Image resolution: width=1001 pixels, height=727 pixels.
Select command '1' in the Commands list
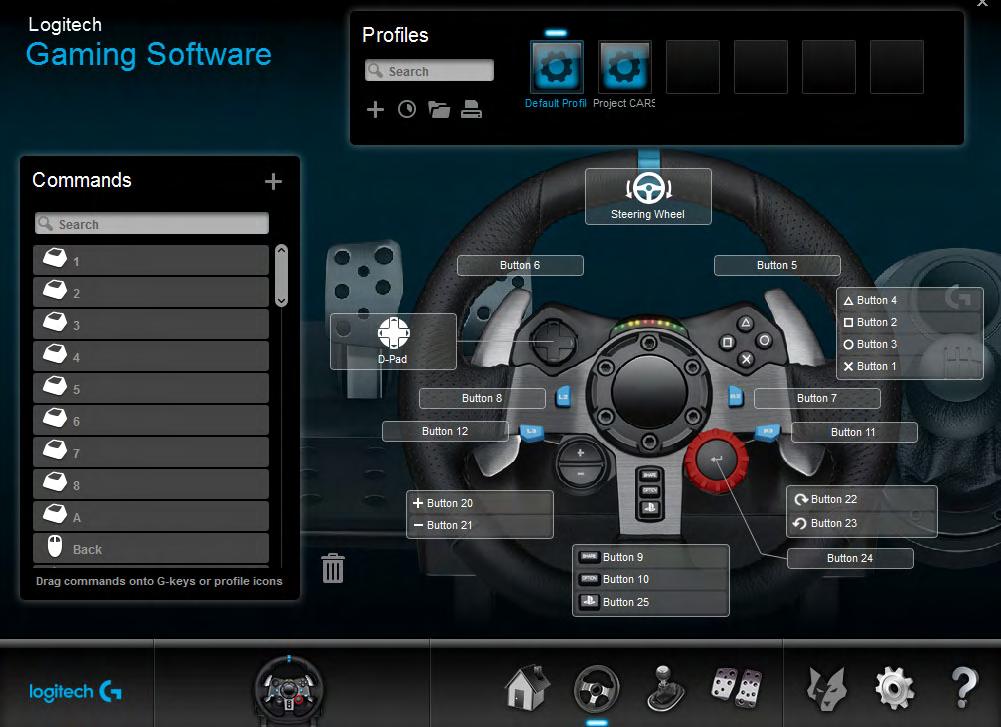coord(151,260)
